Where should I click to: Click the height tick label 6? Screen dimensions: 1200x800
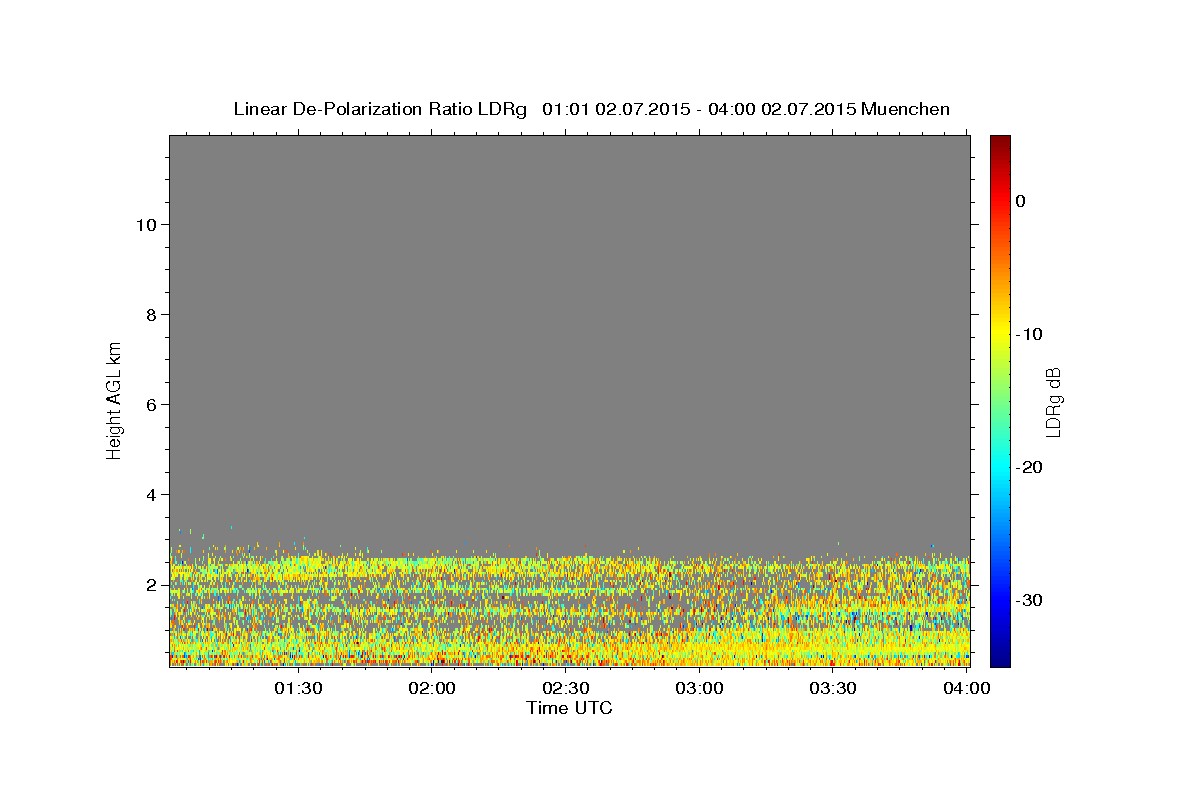pyautogui.click(x=151, y=404)
